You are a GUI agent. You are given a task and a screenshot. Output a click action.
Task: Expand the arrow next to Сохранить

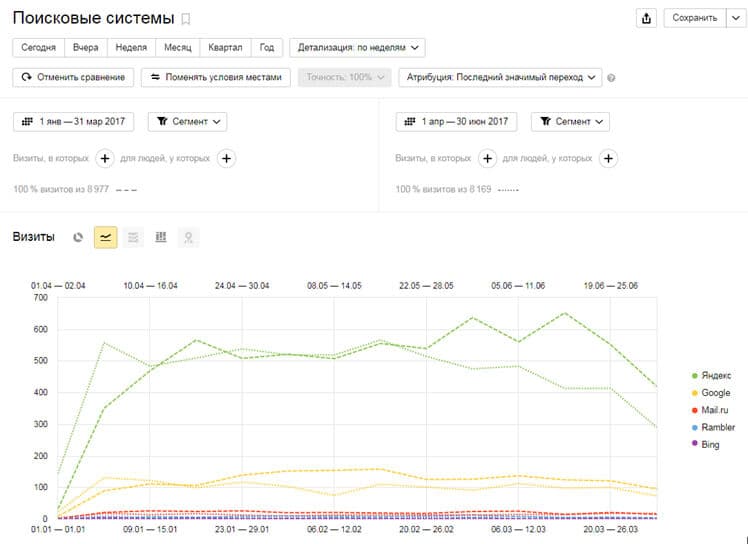[x=736, y=18]
